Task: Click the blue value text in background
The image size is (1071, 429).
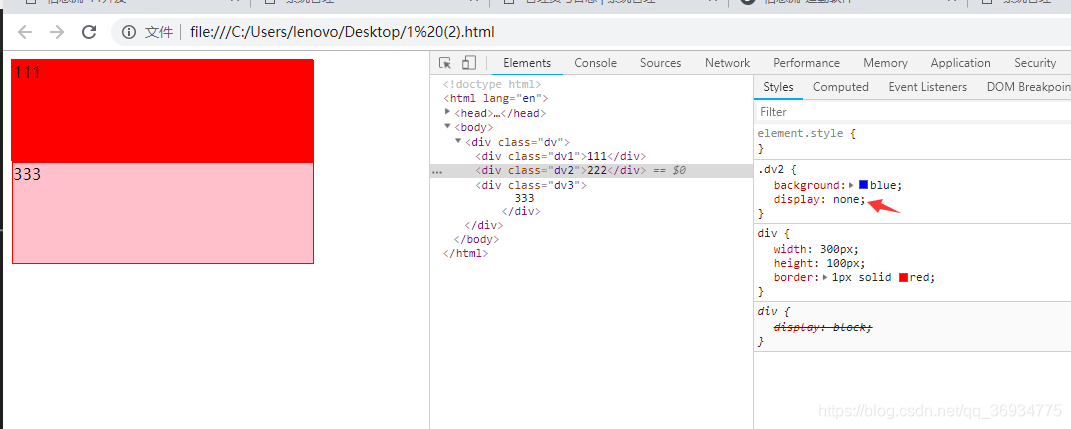Action: (884, 185)
